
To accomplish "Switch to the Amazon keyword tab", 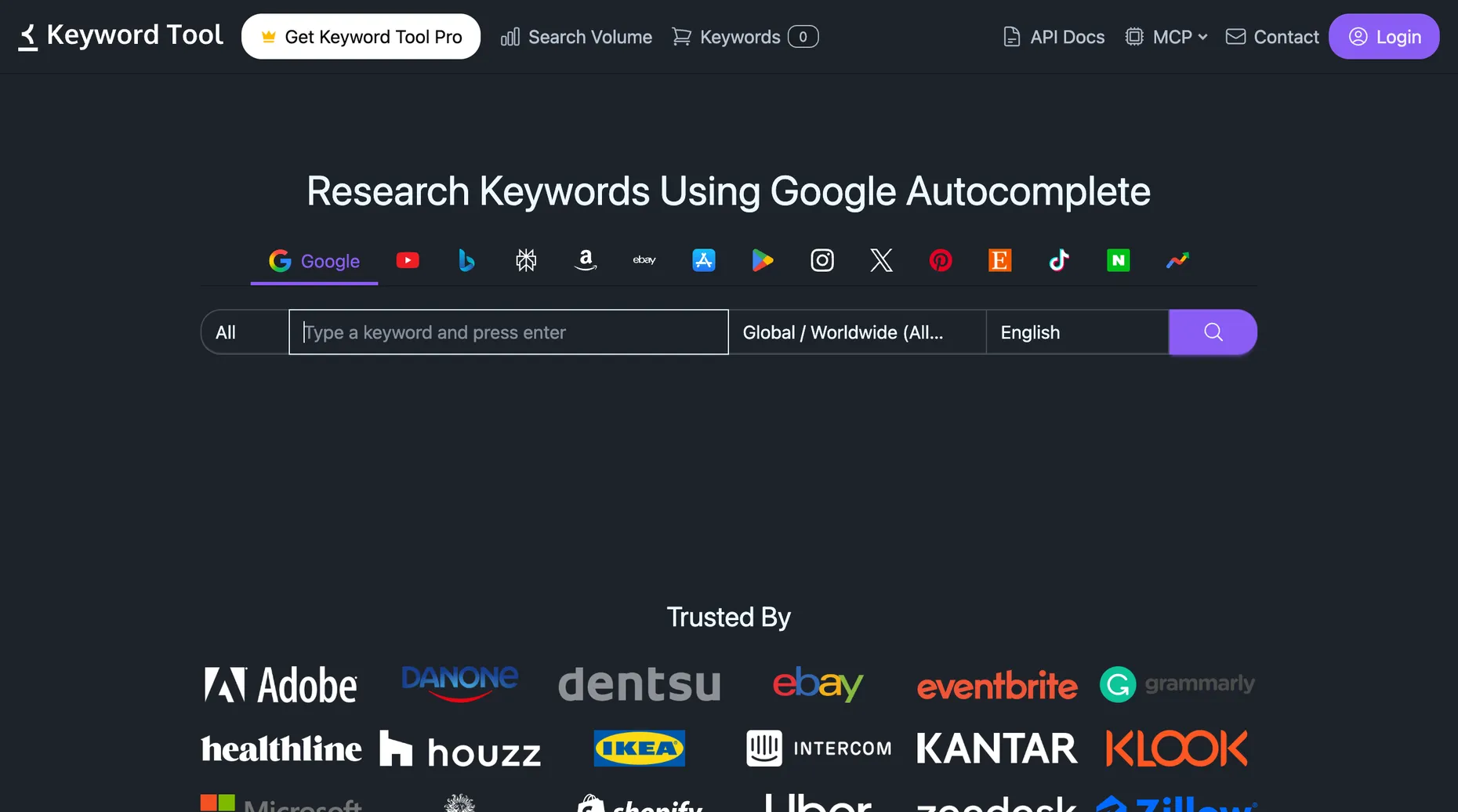I will (x=586, y=260).
